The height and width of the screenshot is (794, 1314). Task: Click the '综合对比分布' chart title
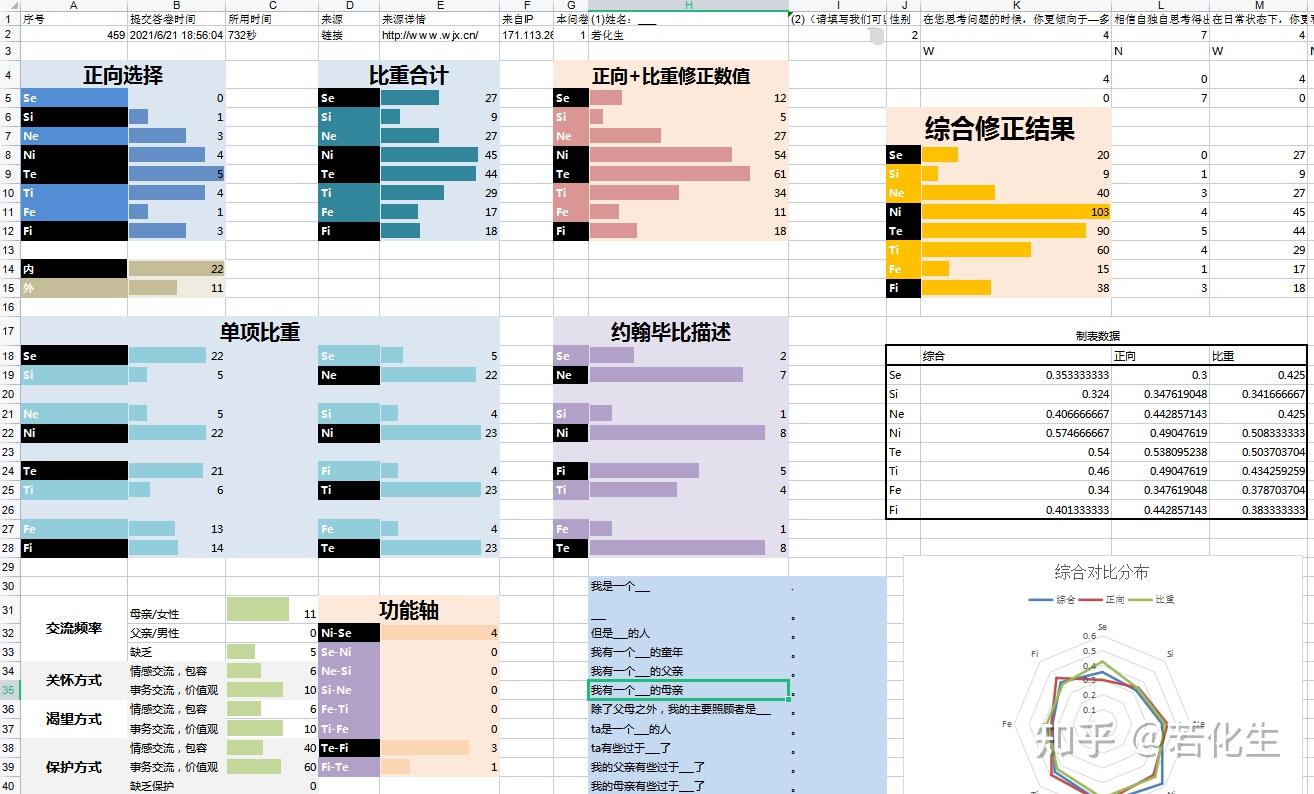click(1101, 572)
